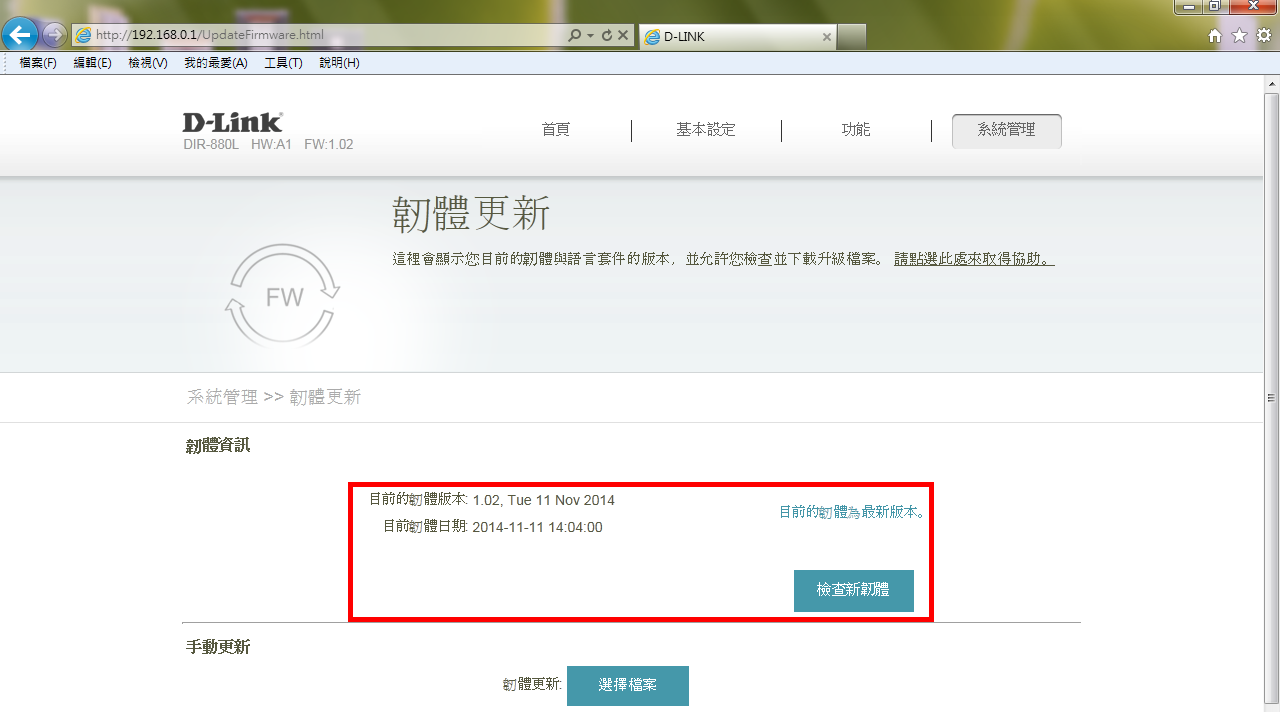This screenshot has height=712, width=1280.
Task: Click the address bar search magnifier icon
Action: coord(574,35)
